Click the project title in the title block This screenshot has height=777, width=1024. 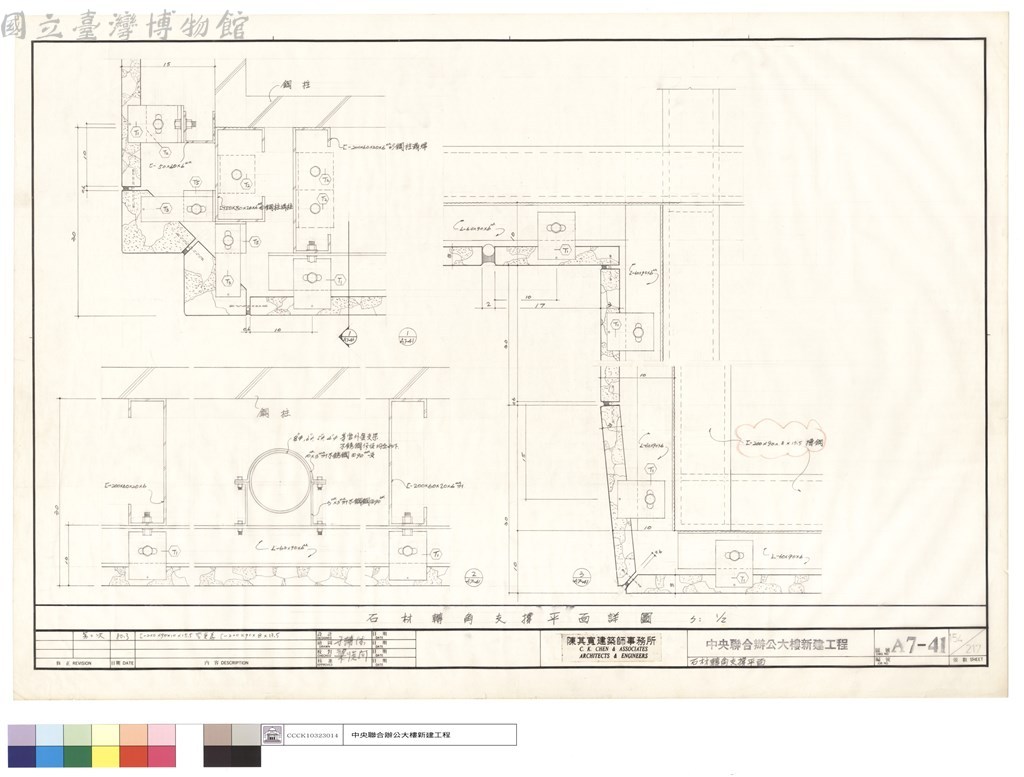[x=776, y=644]
